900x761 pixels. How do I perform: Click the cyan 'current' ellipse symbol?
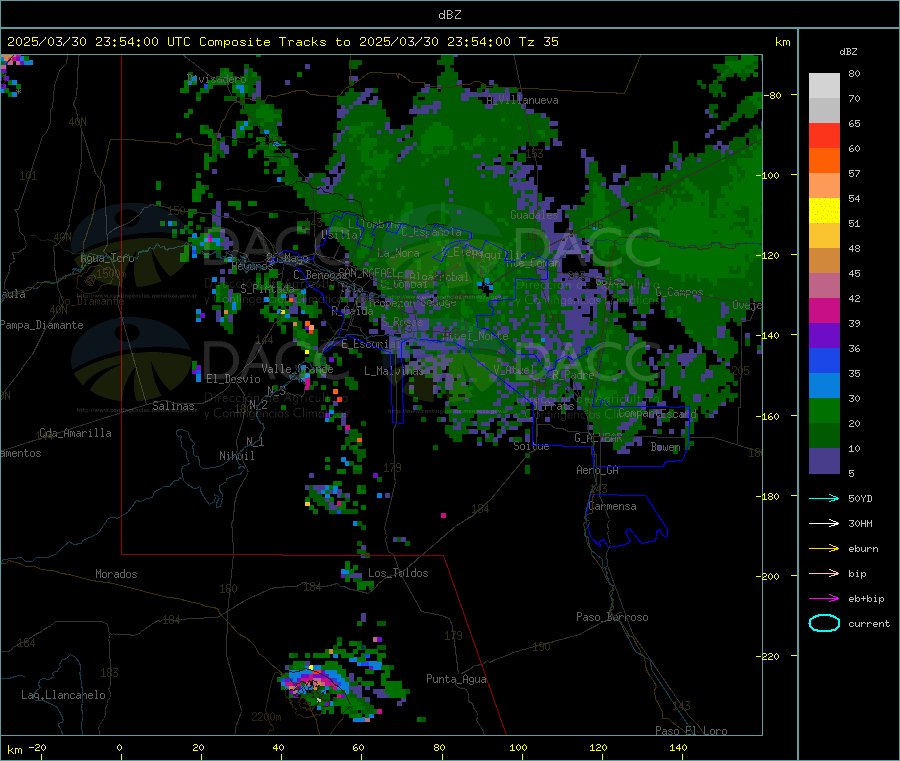824,623
